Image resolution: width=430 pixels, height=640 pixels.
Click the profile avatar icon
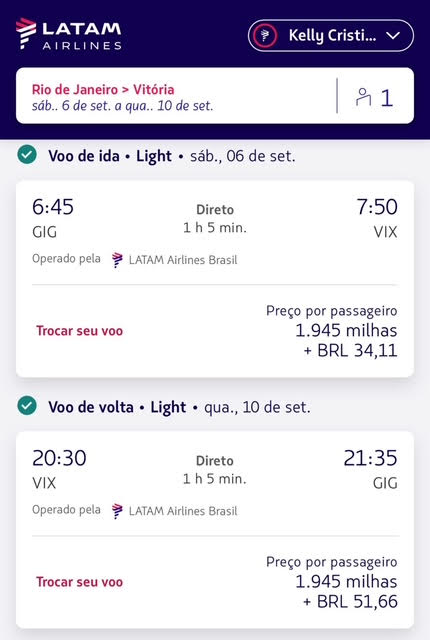265,36
